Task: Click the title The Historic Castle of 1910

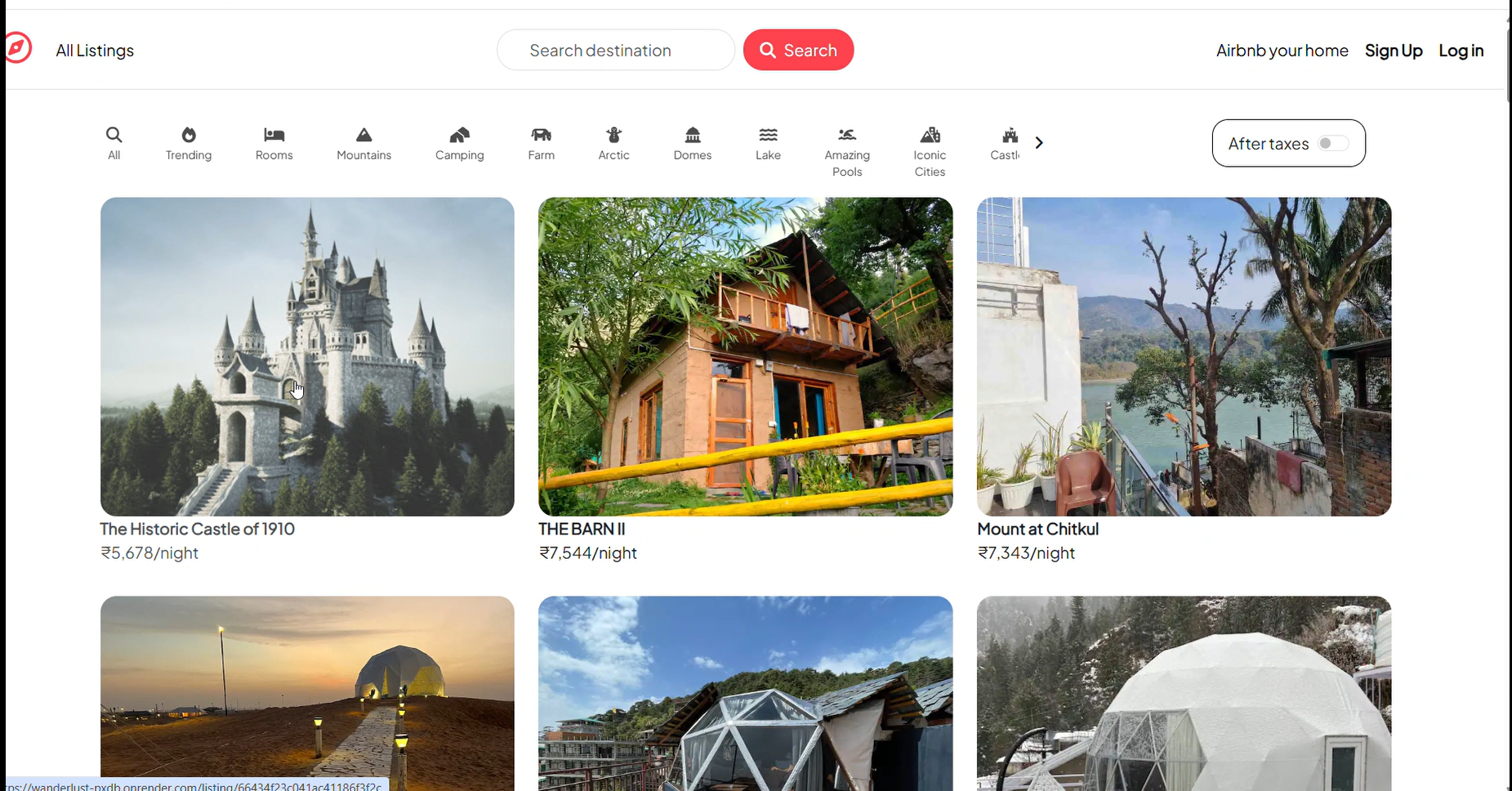Action: point(197,529)
